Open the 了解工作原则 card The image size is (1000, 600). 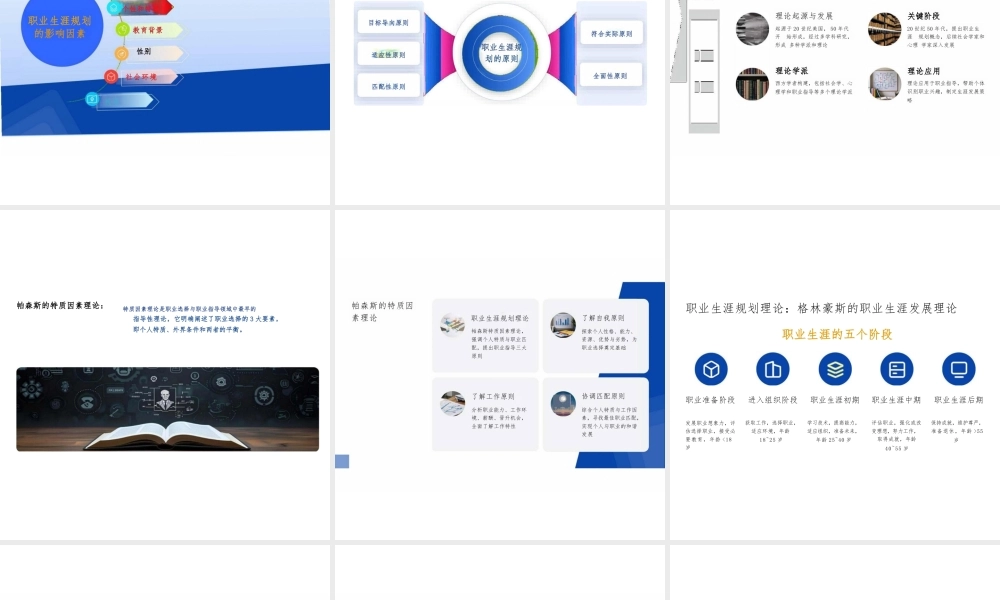pos(485,414)
